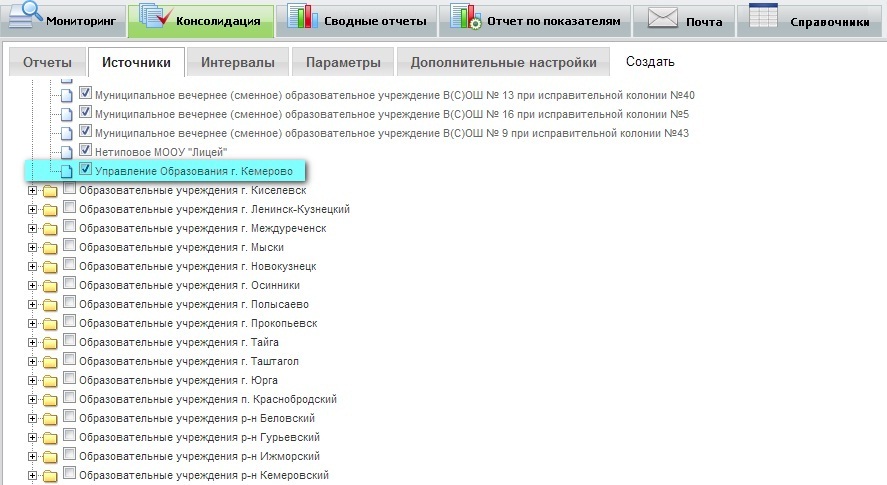Expand the г. Юрга tree node
The height and width of the screenshot is (485, 887).
pos(32,381)
